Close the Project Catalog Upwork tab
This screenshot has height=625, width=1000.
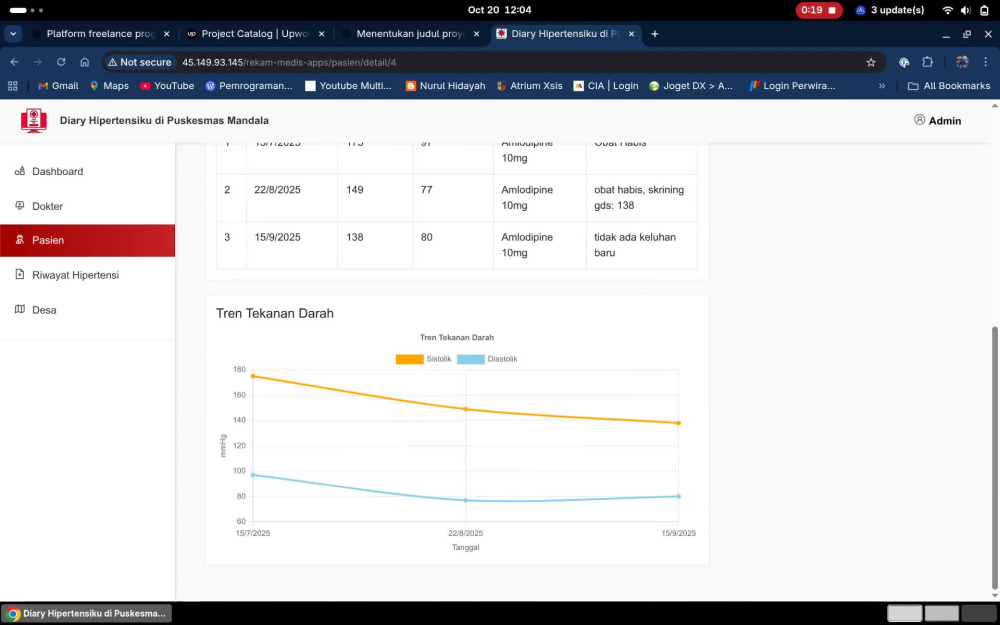click(x=321, y=34)
